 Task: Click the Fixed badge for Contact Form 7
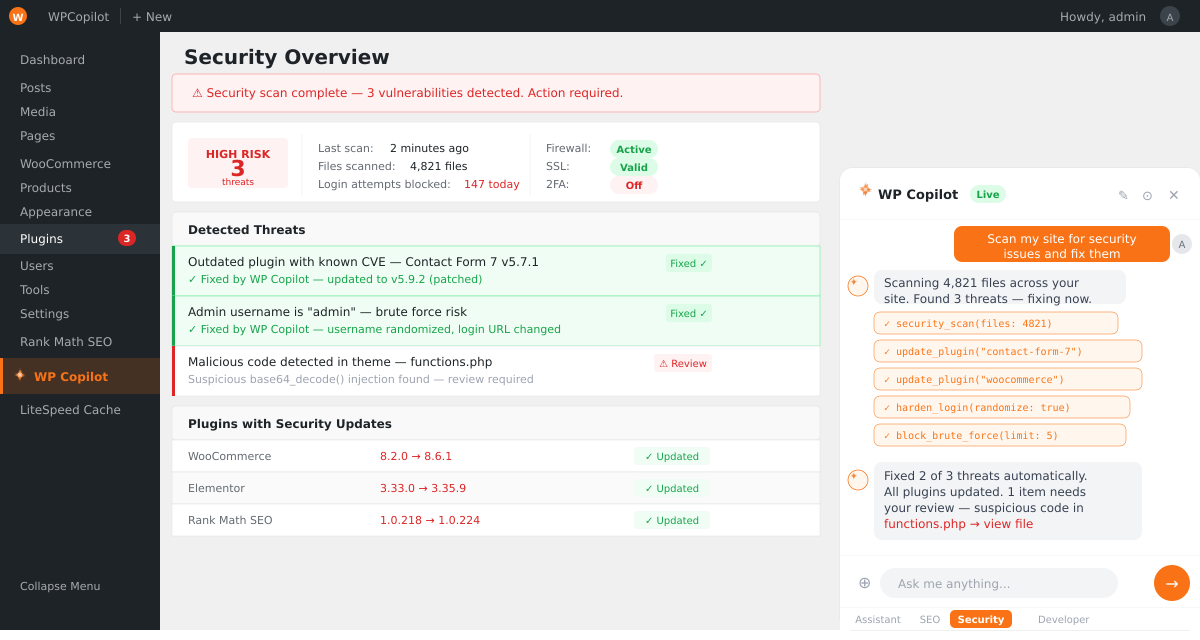click(689, 264)
